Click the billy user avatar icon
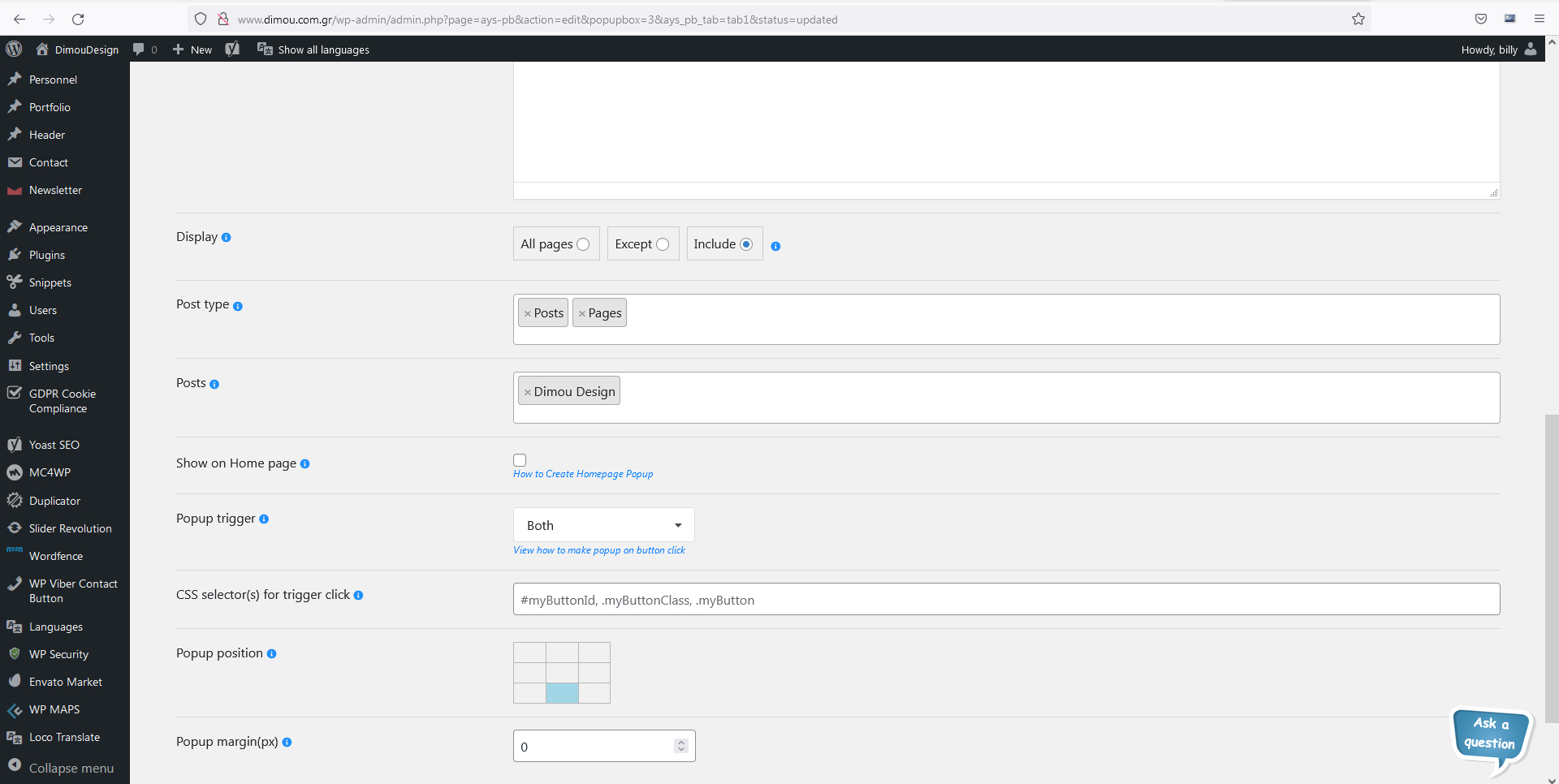This screenshot has height=784, width=1559. pyautogui.click(x=1531, y=50)
